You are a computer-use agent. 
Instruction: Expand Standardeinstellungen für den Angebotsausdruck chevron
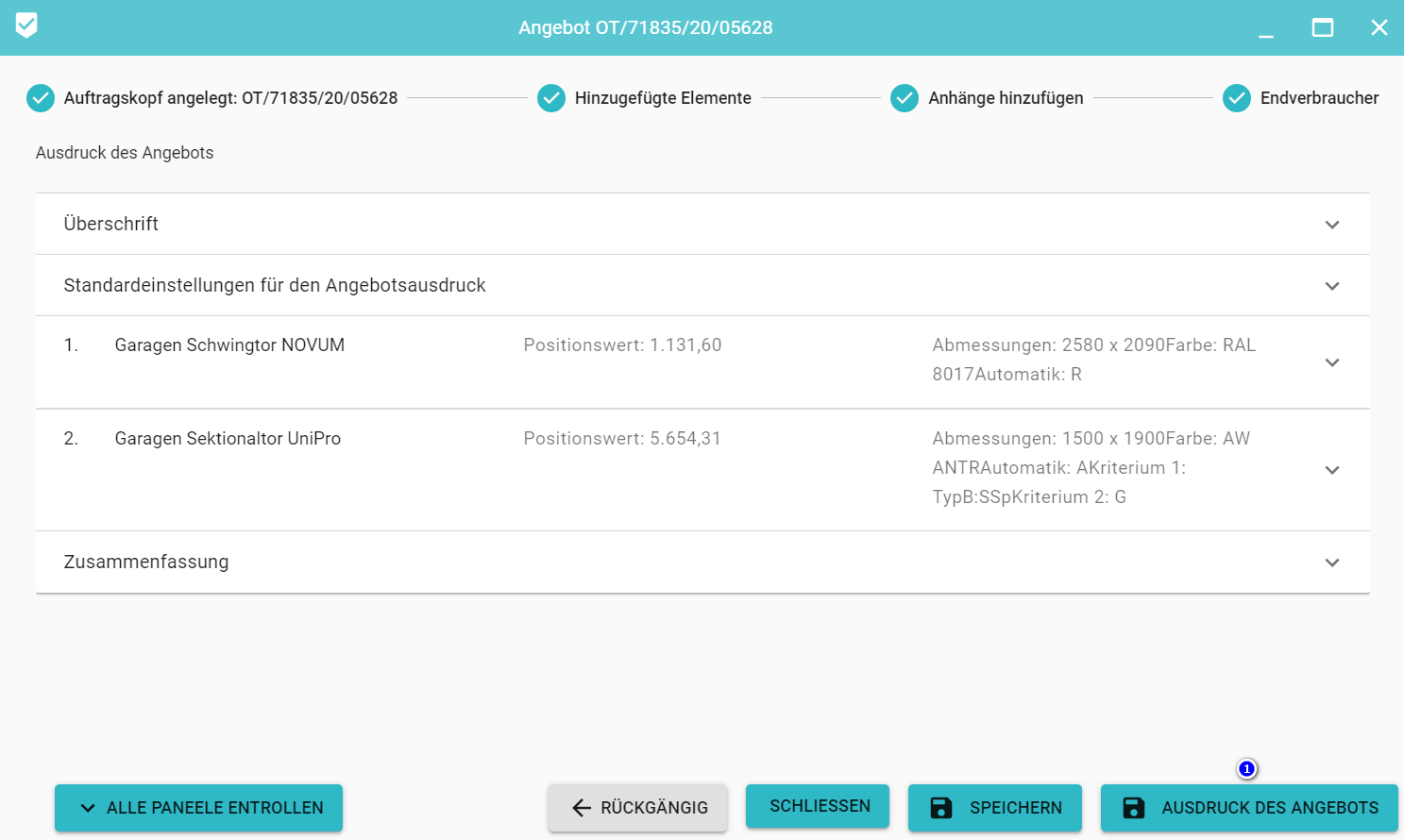(x=1332, y=286)
